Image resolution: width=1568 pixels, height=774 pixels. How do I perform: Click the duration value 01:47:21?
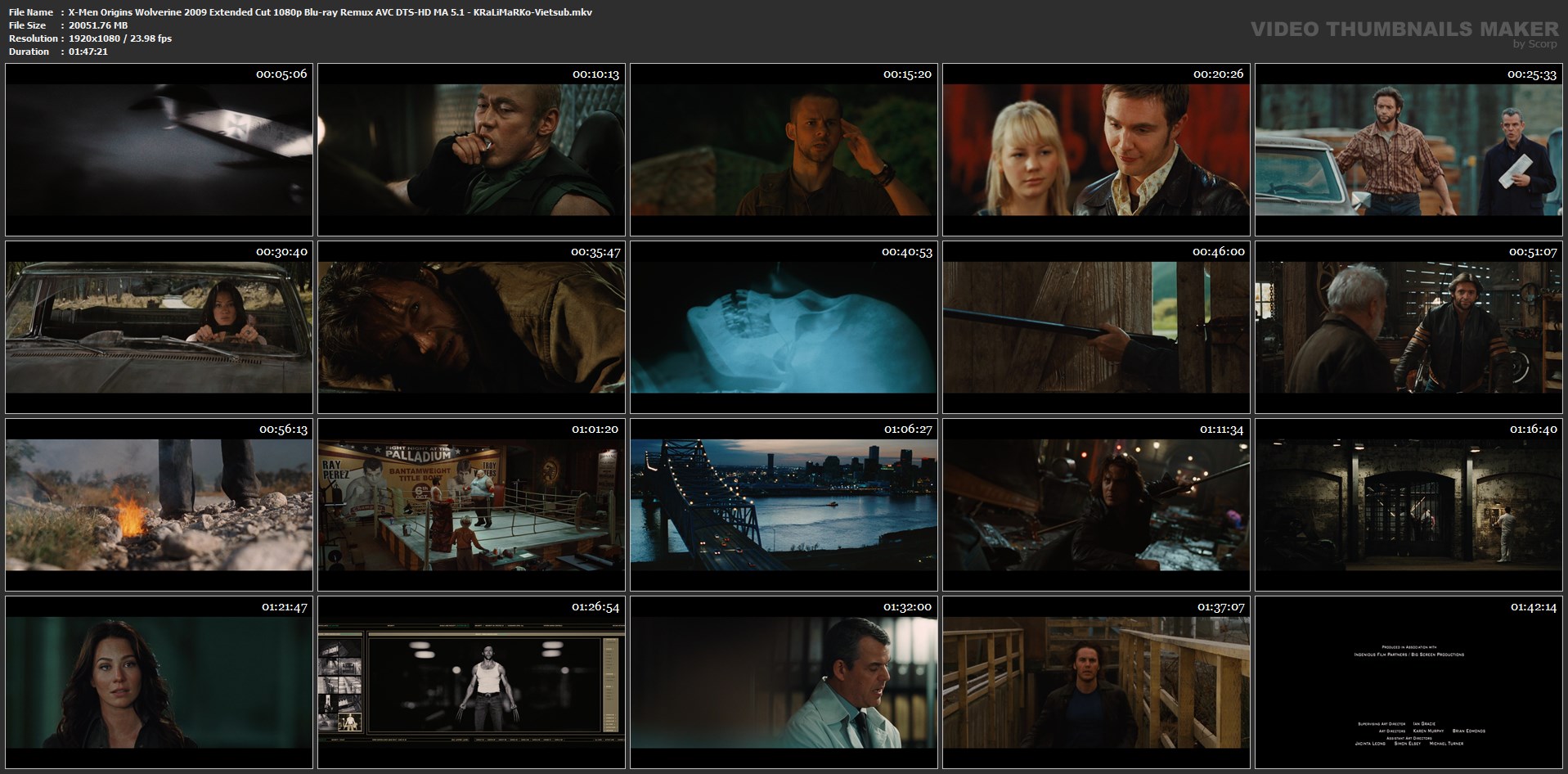click(x=88, y=52)
